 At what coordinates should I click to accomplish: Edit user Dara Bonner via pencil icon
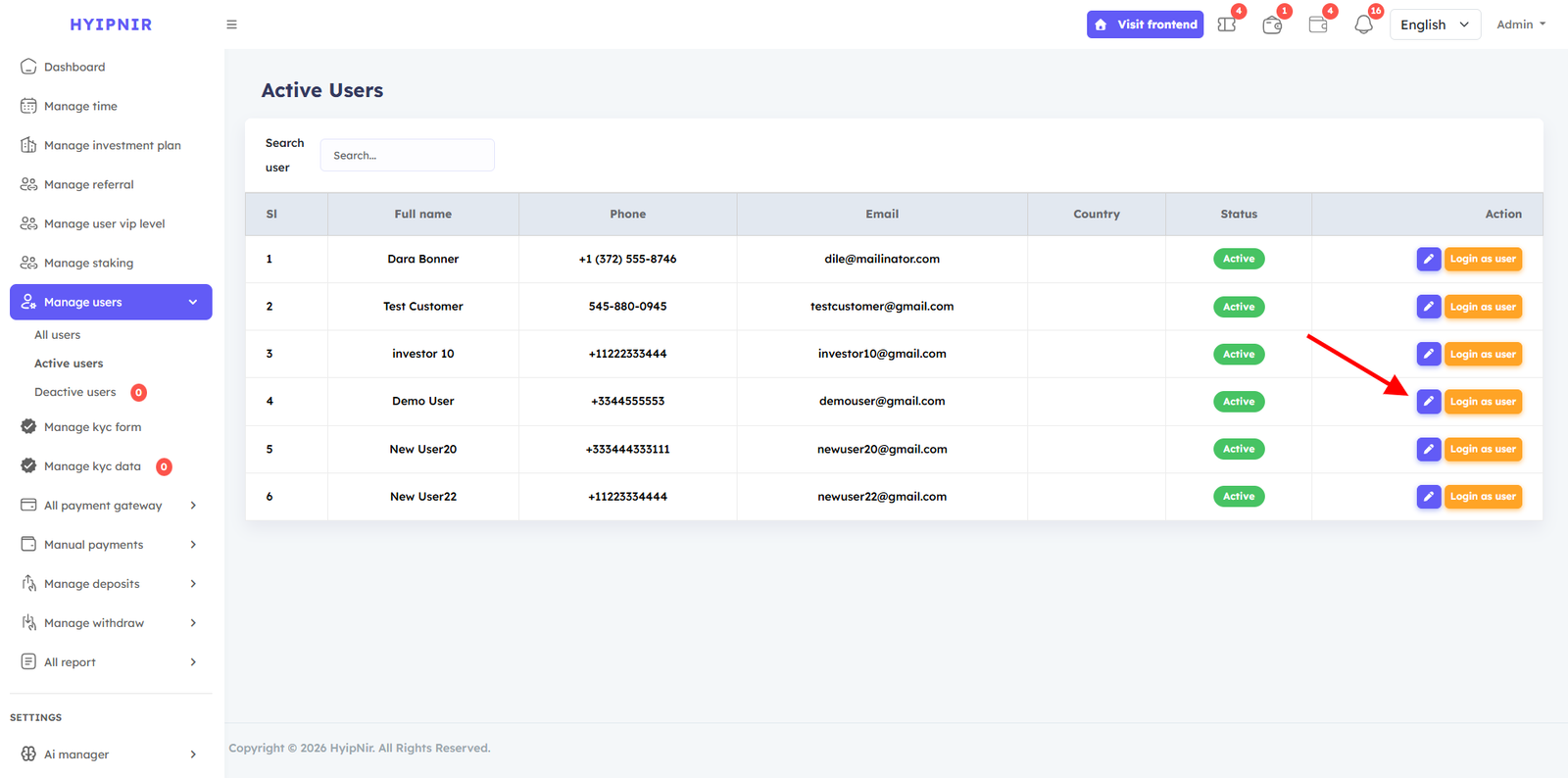click(x=1429, y=259)
